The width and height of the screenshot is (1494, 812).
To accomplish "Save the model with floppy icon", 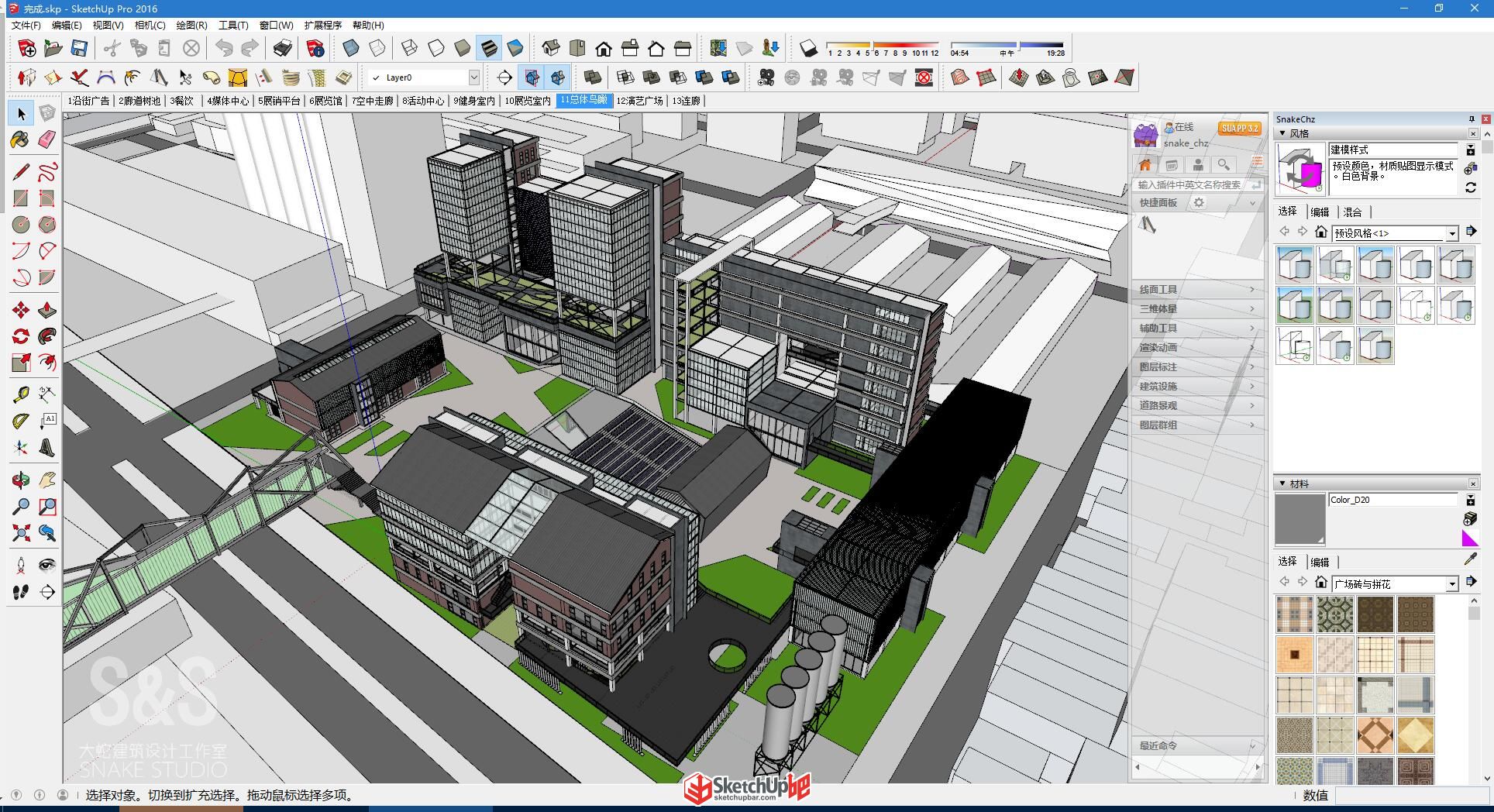I will pos(79,49).
